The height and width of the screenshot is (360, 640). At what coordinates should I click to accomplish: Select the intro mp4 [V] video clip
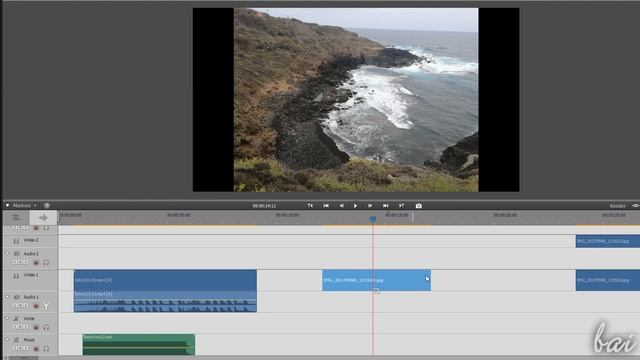tap(165, 280)
